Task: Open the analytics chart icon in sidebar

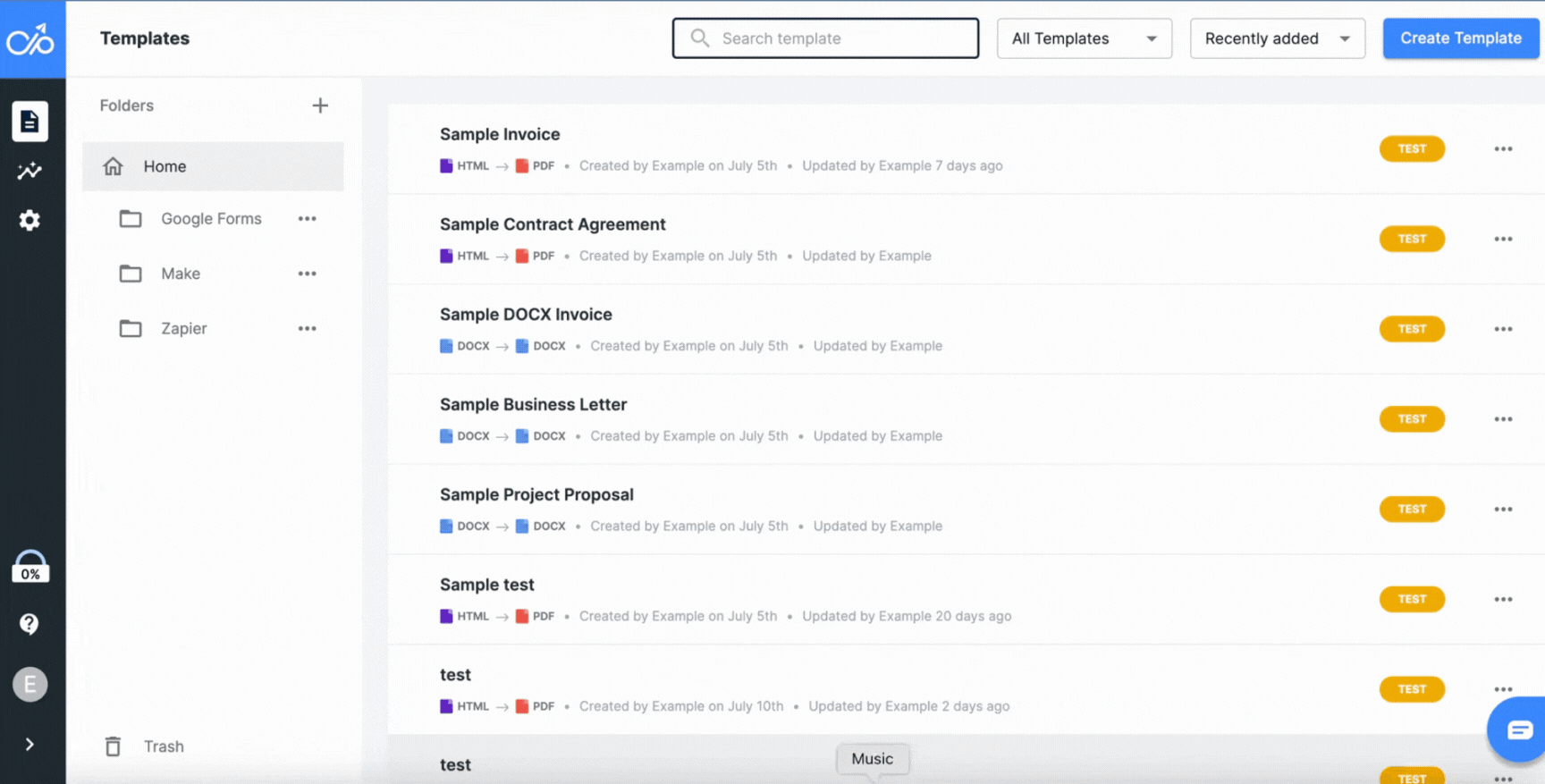Action: tap(30, 171)
